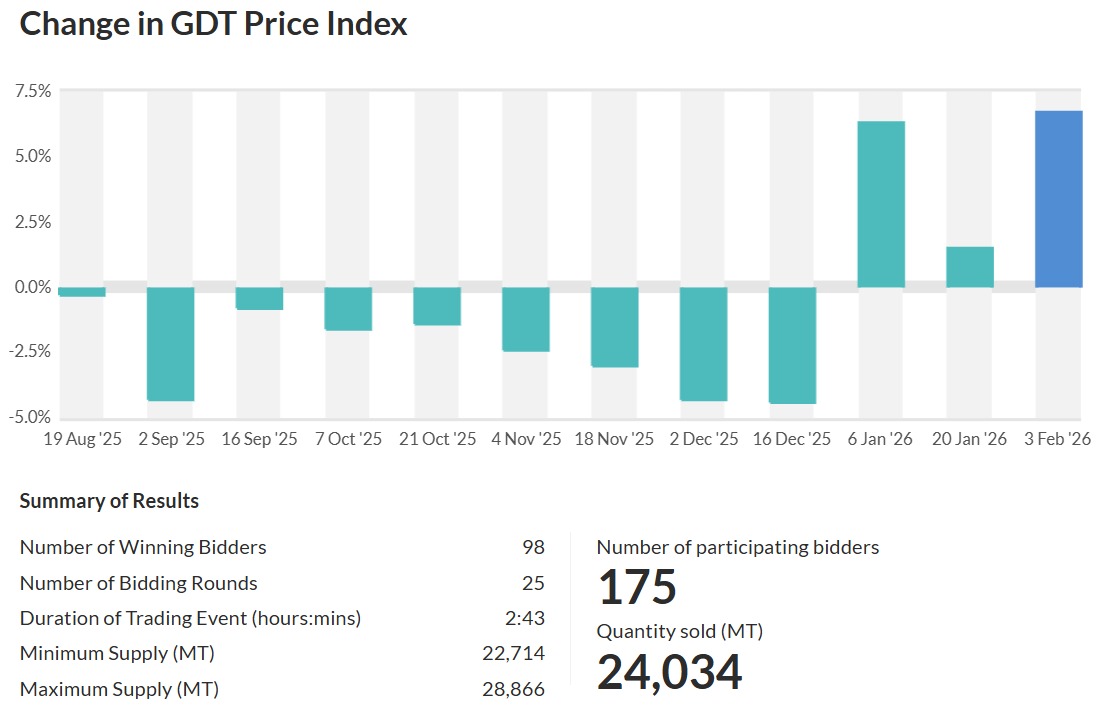Click the 16 Dec '25 negative bar
Image resolution: width=1103 pixels, height=727 pixels.
[x=792, y=345]
